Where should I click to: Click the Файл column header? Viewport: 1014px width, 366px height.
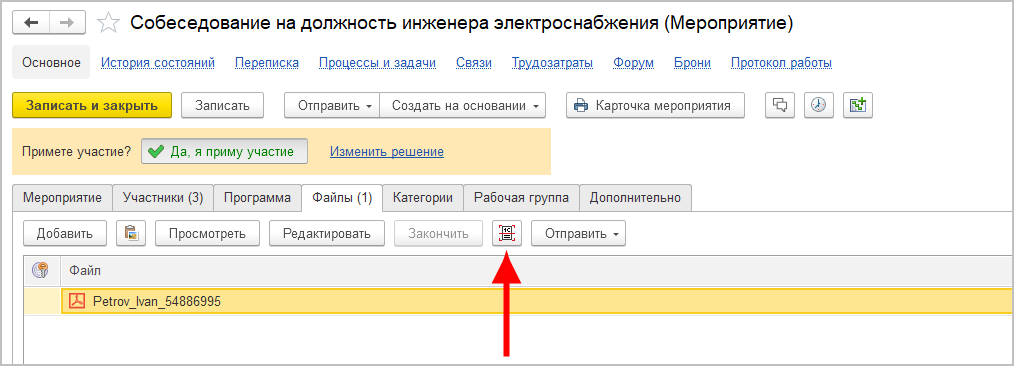pyautogui.click(x=537, y=270)
